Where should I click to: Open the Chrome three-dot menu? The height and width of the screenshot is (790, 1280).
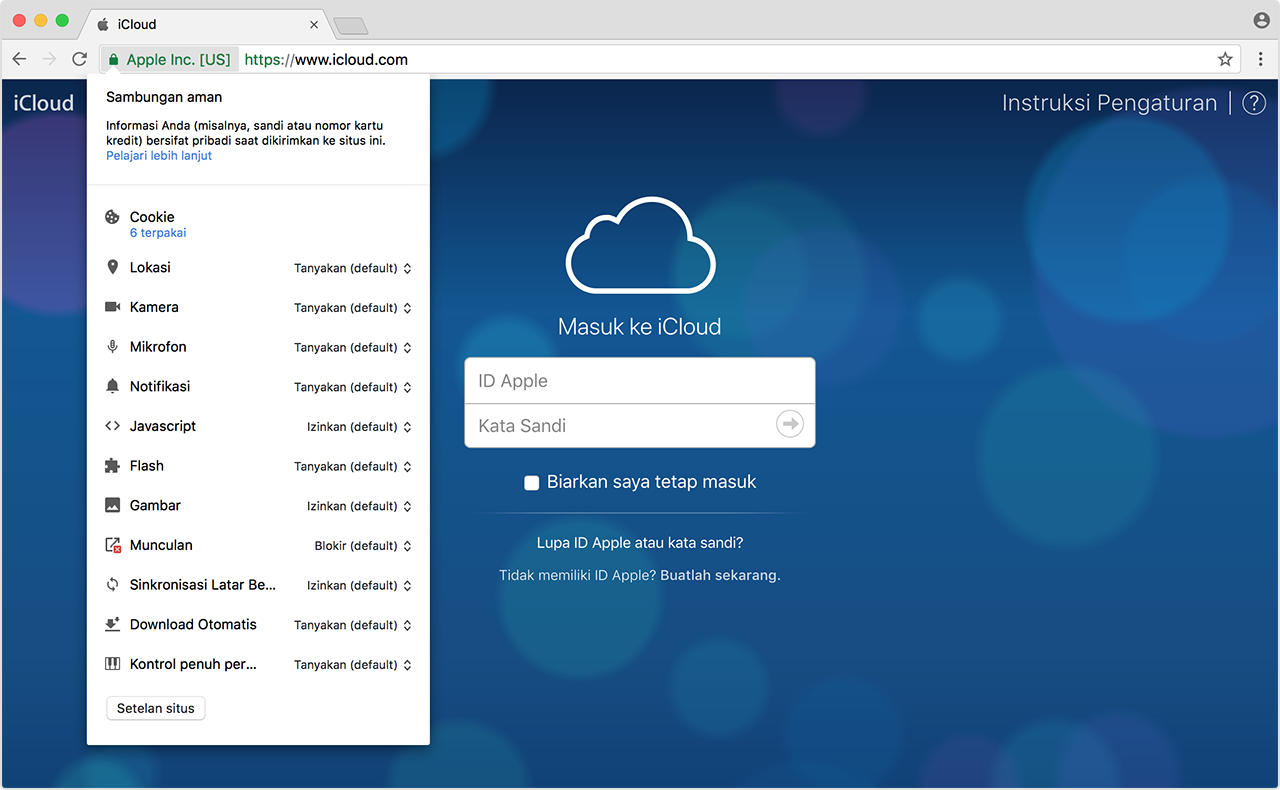point(1260,59)
